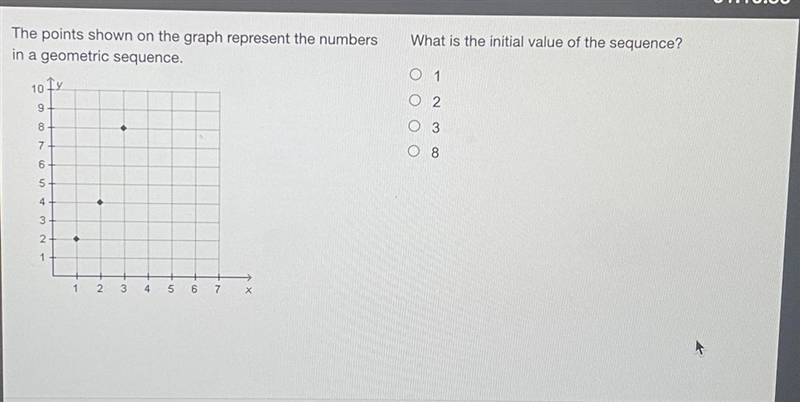This screenshot has height=402, width=800.
Task: Click the x-axis arrow at right end
Action: click(x=247, y=277)
